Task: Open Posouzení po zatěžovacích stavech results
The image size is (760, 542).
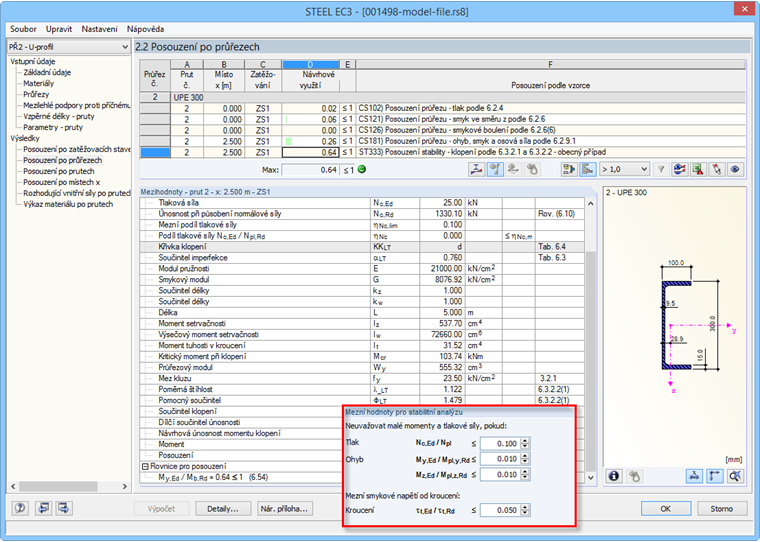Action: tap(77, 149)
